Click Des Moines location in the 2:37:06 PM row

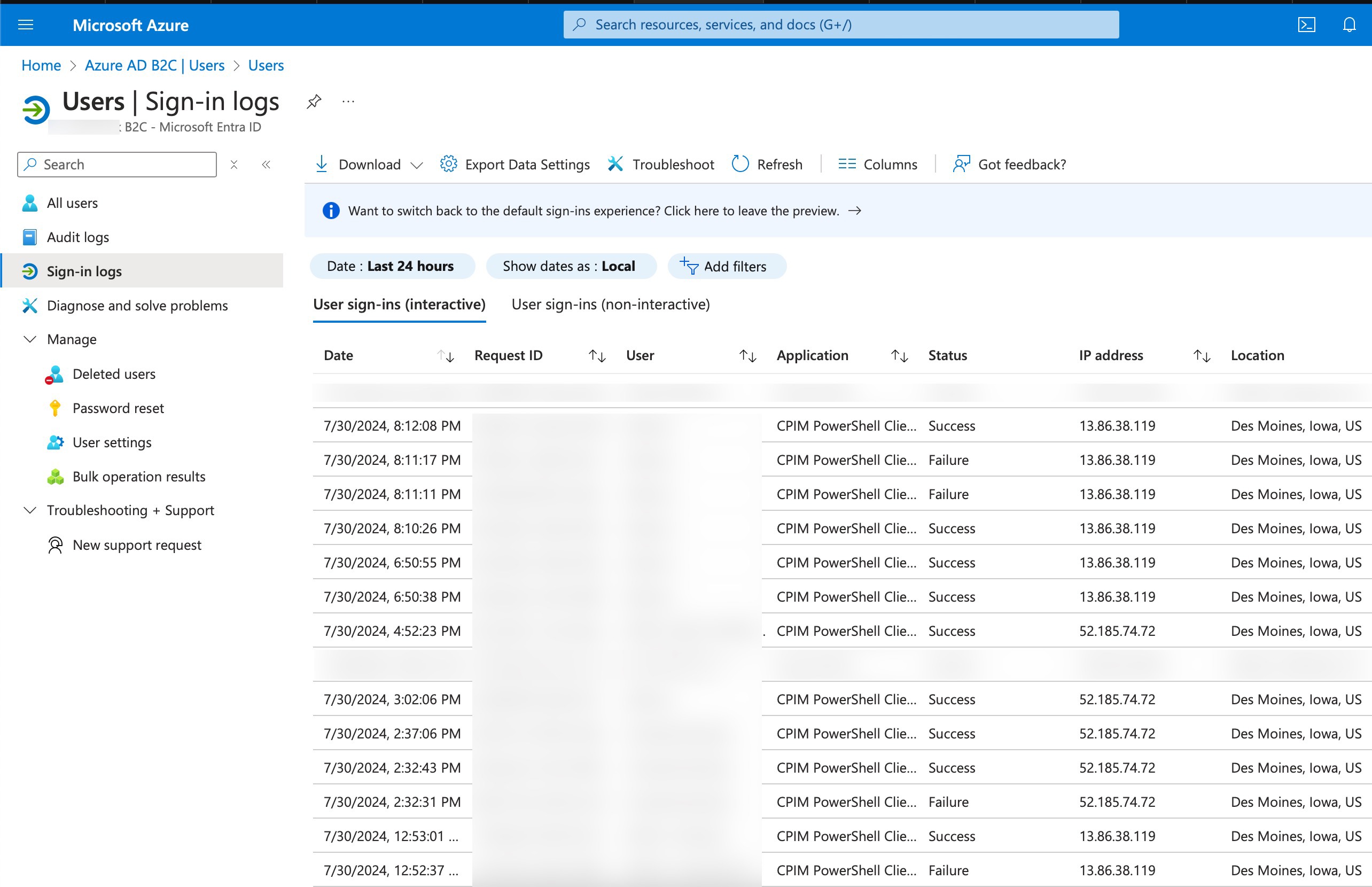pos(1296,734)
